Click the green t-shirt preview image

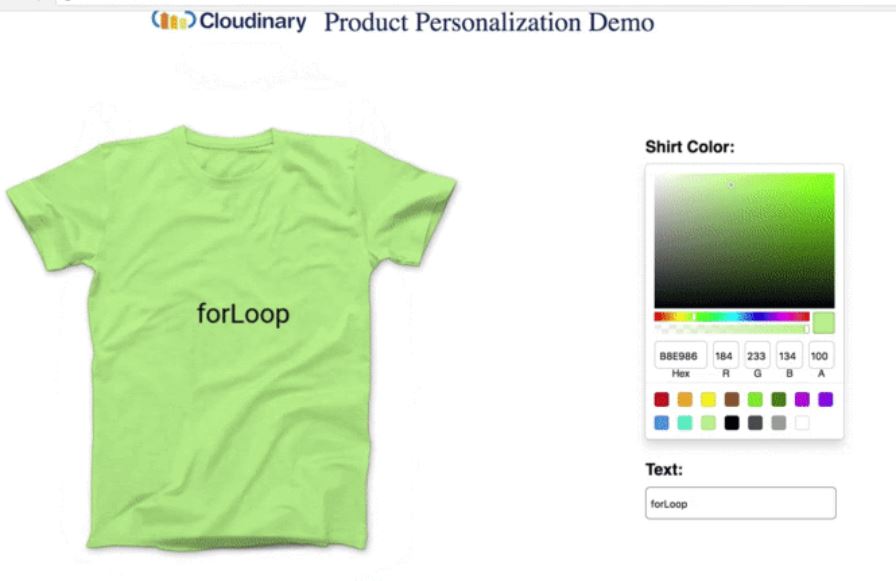click(231, 338)
